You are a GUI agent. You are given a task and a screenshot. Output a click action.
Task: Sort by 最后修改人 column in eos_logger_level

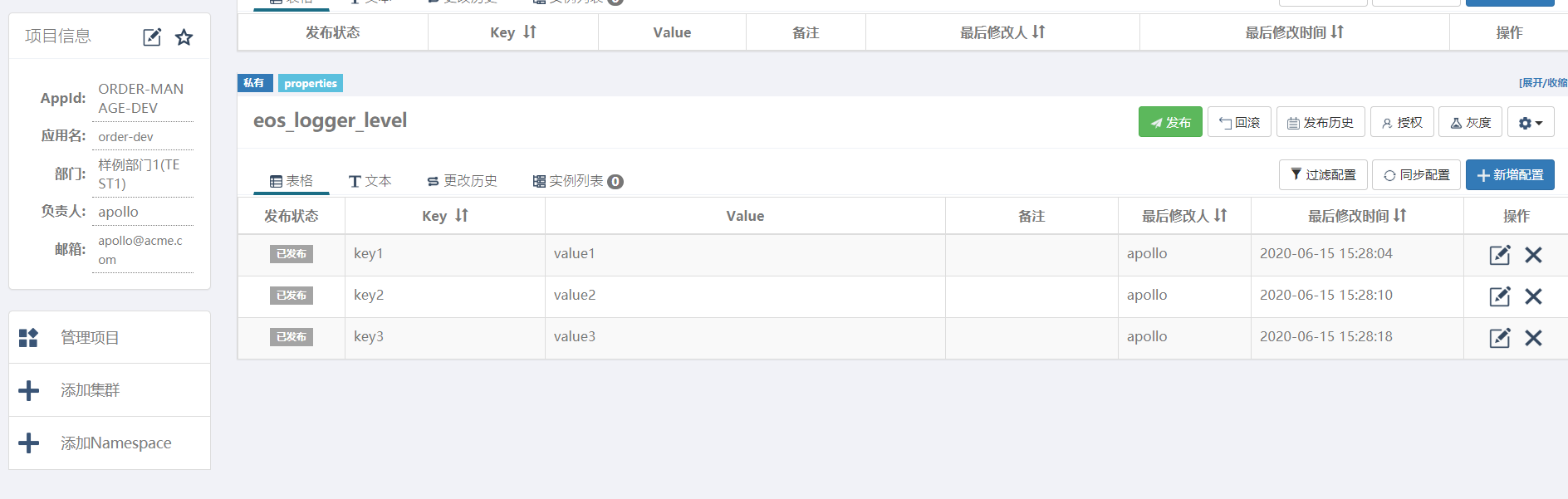1220,216
